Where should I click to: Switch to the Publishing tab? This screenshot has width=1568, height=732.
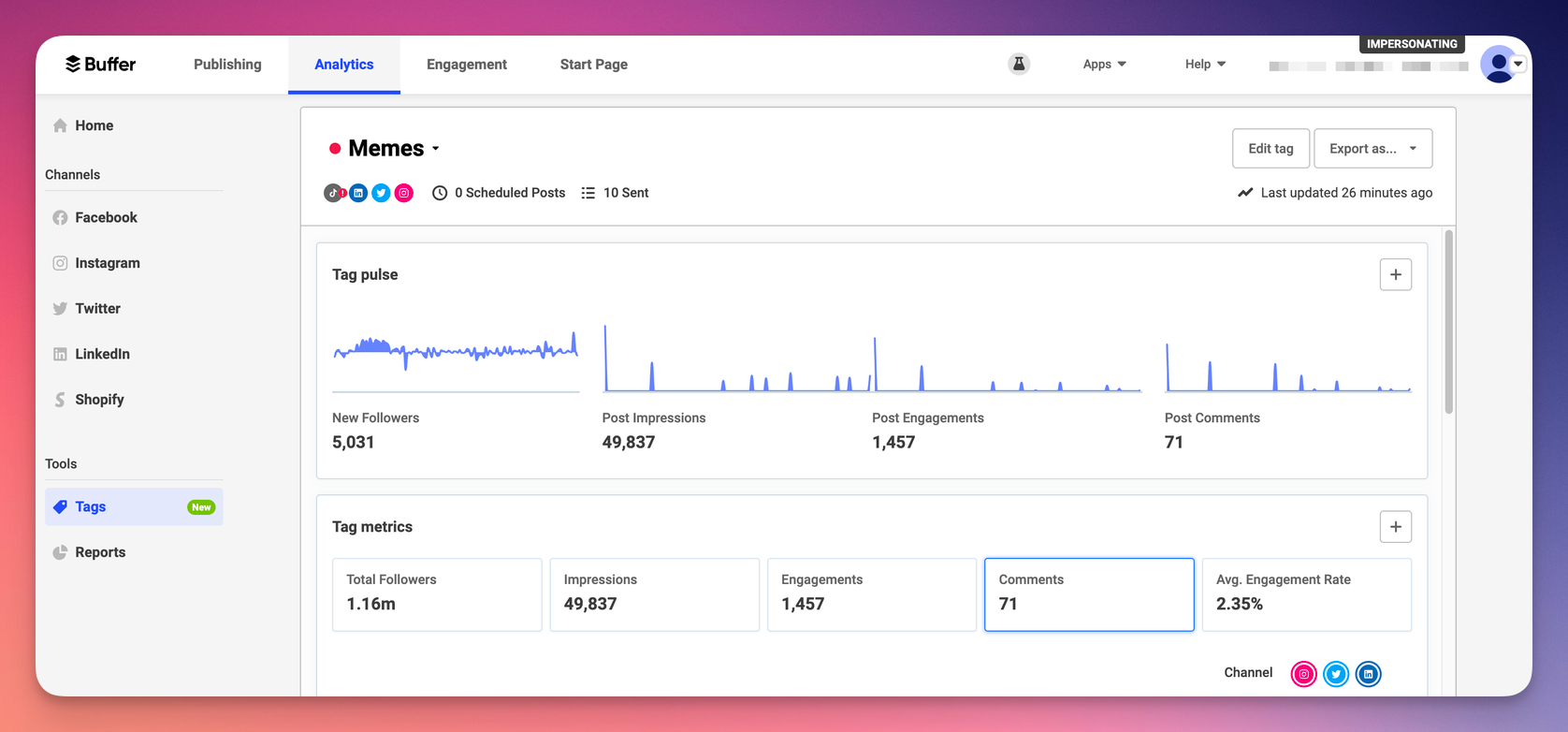coord(227,64)
